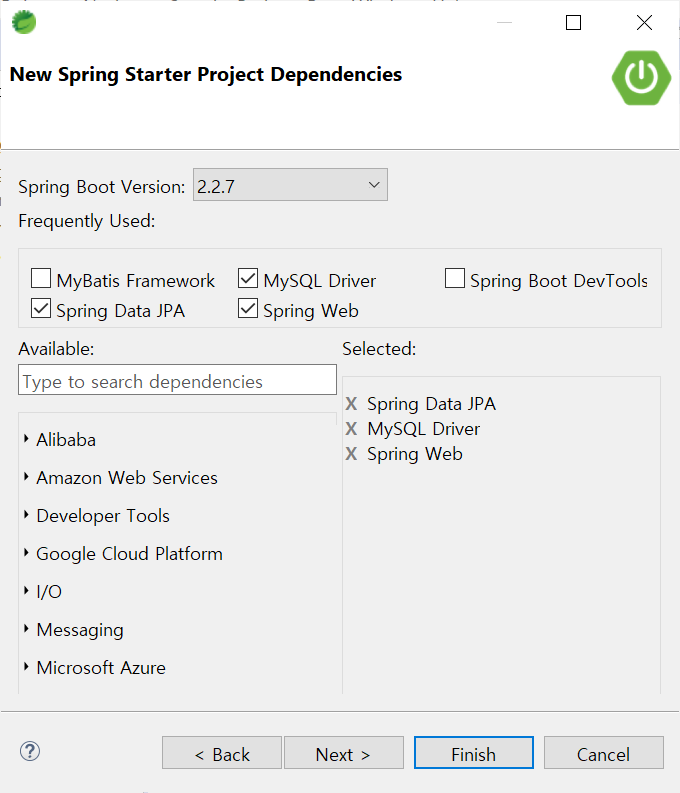Select Spring Web in Selected list
This screenshot has width=680, height=793.
(x=415, y=454)
